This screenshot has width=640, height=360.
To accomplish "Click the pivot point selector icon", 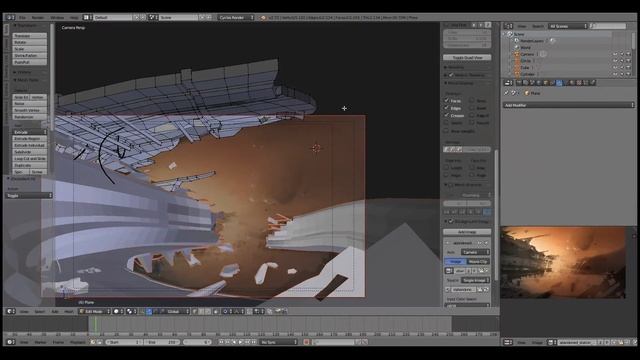I will click(131, 311).
